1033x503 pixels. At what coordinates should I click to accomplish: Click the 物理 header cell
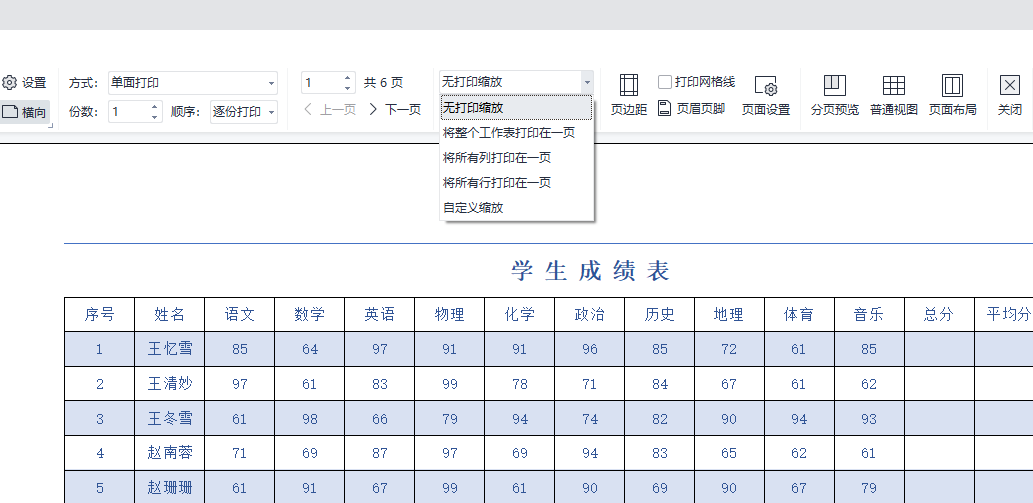[449, 315]
